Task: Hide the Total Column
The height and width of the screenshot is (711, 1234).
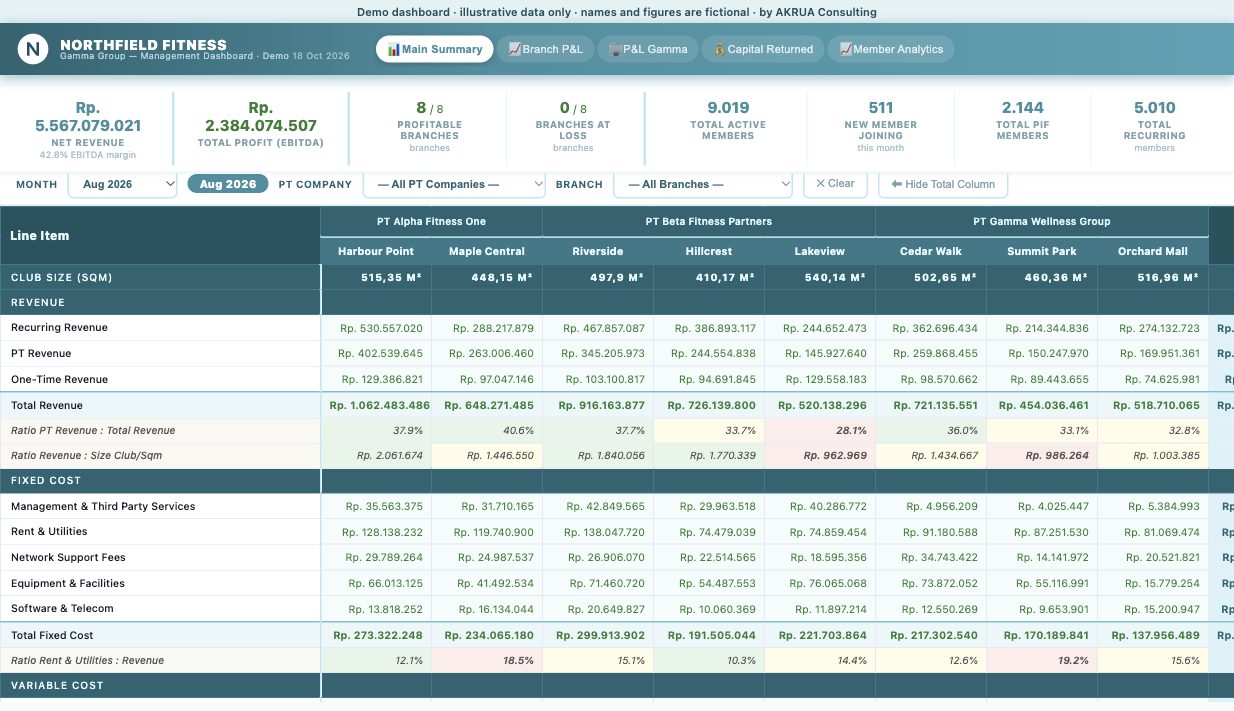Action: (x=943, y=184)
